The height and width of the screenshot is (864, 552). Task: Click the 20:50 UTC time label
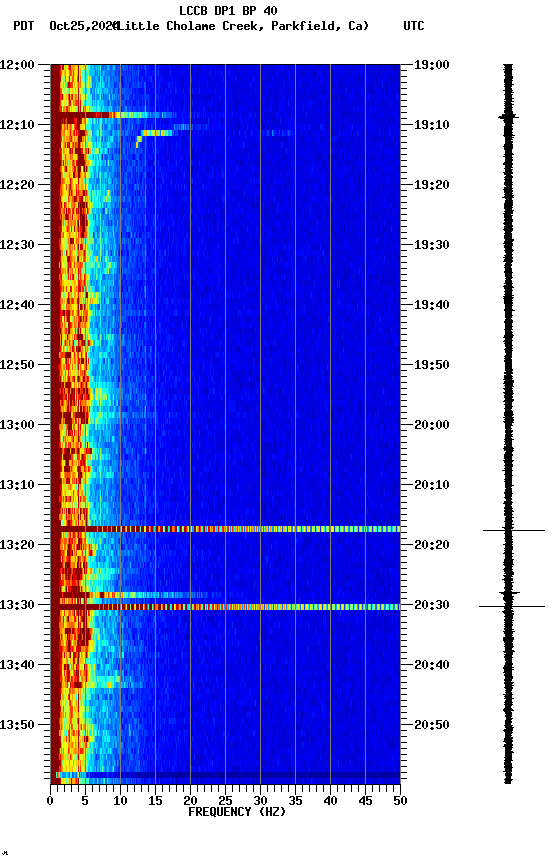coord(432,726)
